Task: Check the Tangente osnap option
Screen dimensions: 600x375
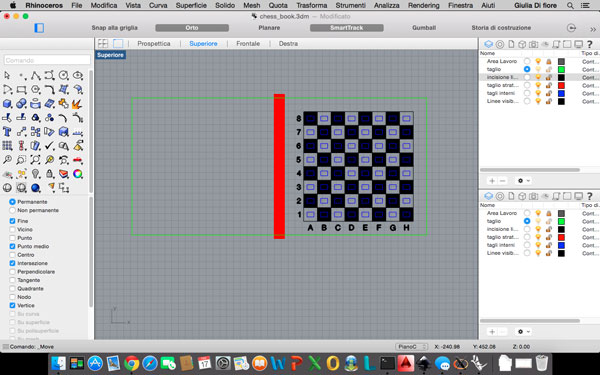Action: pyautogui.click(x=12, y=280)
